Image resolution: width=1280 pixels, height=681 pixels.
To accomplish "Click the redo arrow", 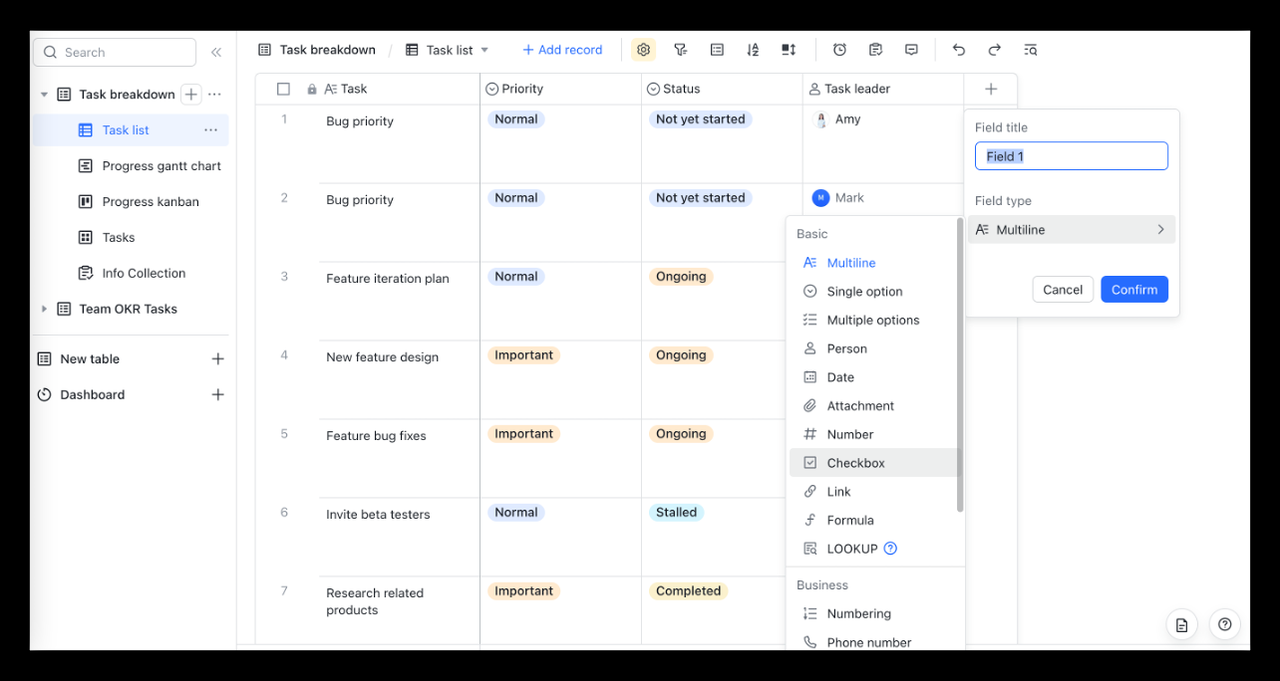I will tap(994, 50).
